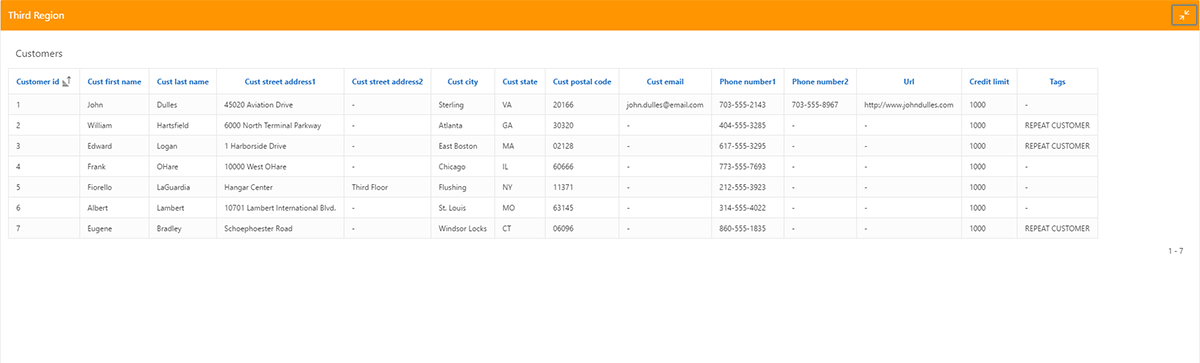
Task: Select last name 'LaGuardia'
Action: (173, 187)
